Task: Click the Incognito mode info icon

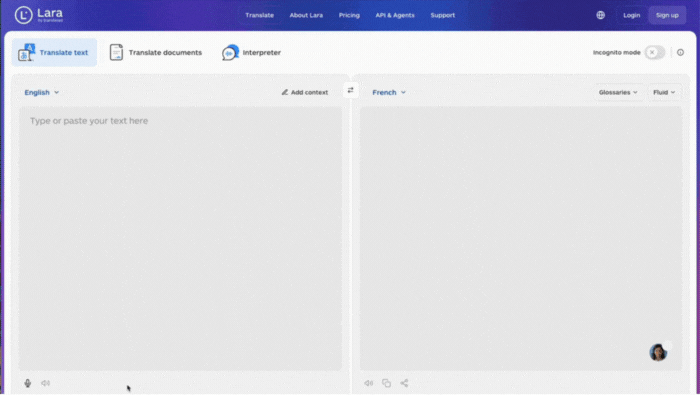Action: pos(680,52)
